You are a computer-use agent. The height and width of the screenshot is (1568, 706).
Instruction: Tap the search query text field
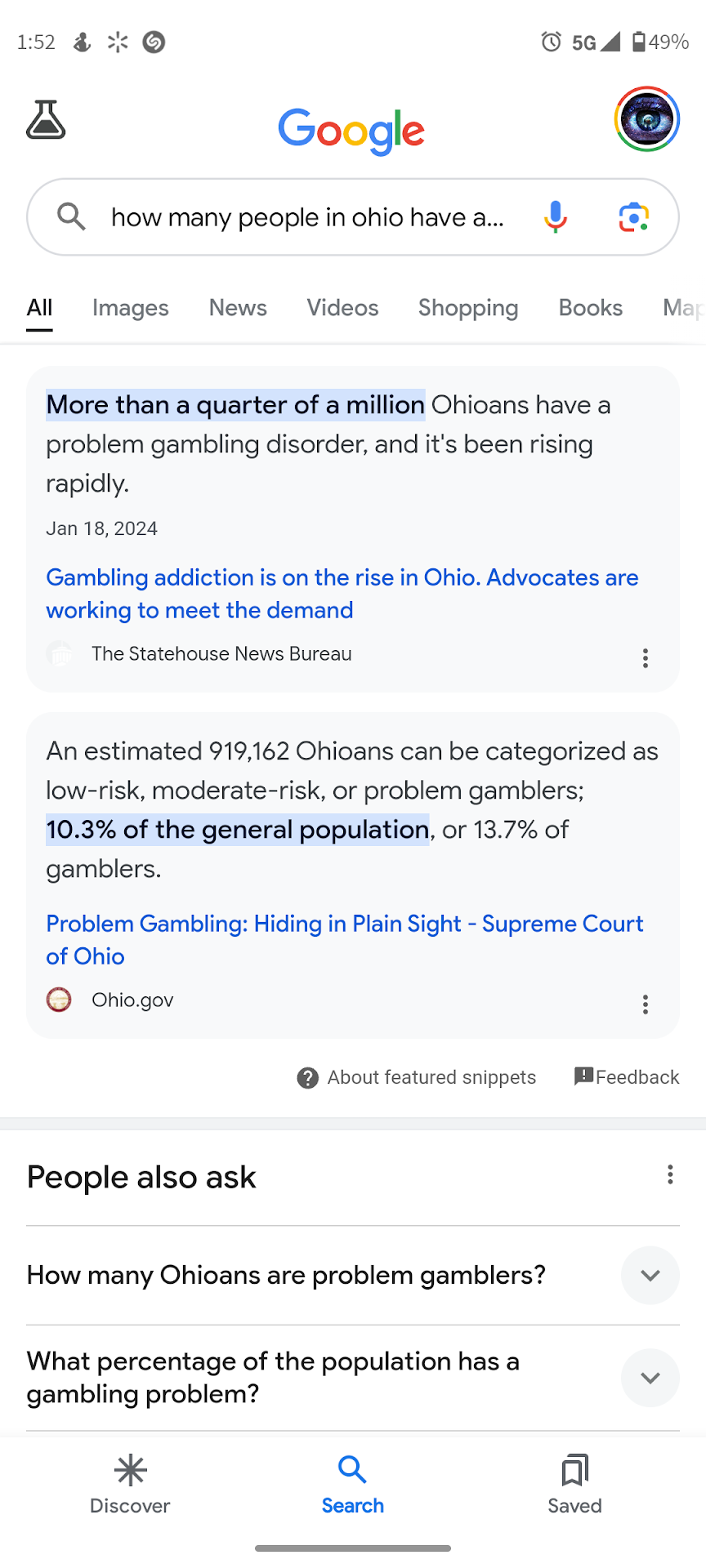pos(307,217)
